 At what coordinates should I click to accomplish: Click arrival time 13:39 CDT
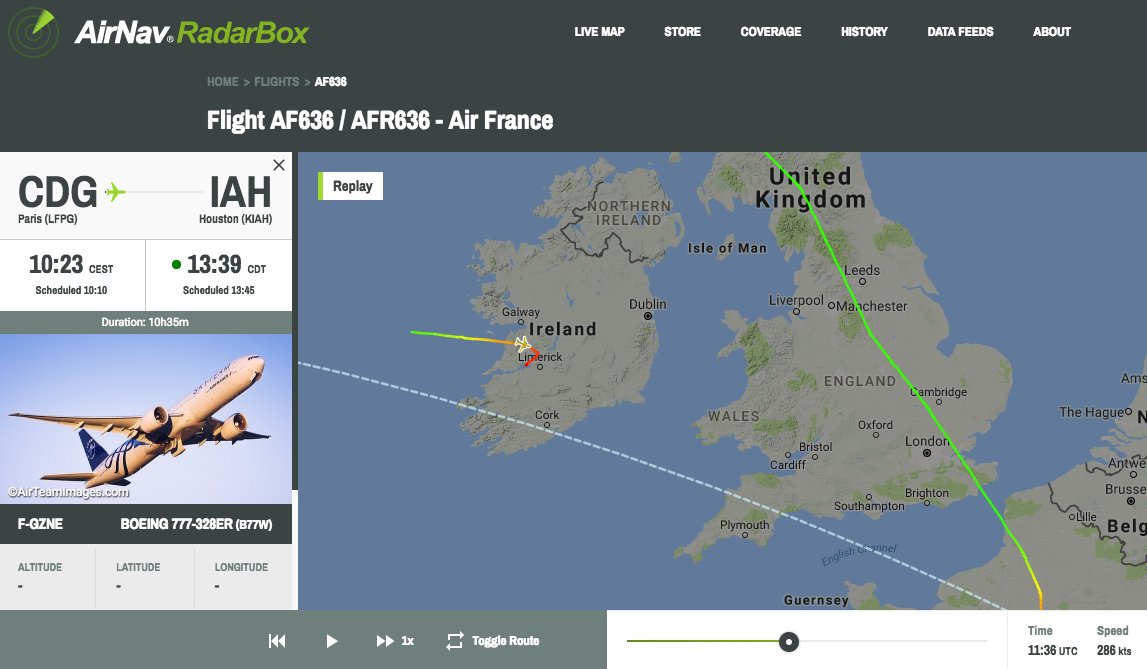coord(226,264)
